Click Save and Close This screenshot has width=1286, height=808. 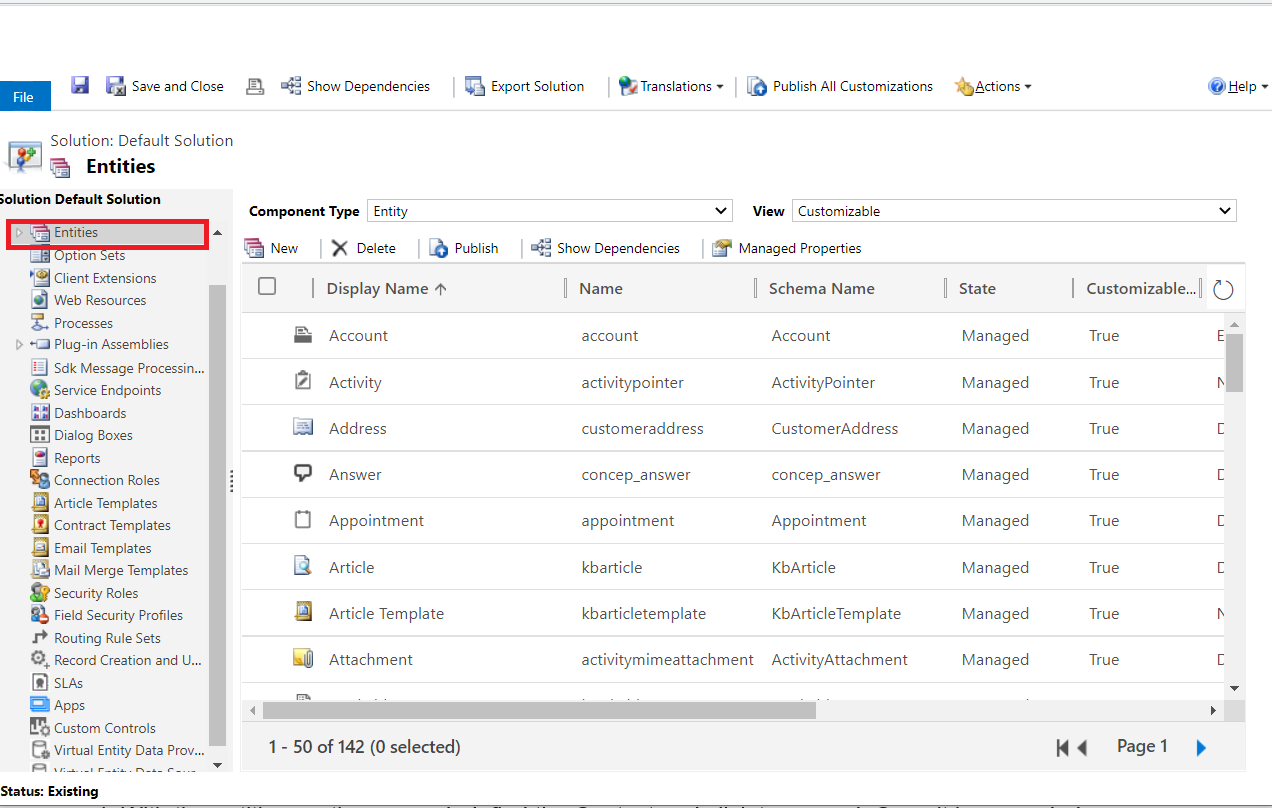pos(165,86)
